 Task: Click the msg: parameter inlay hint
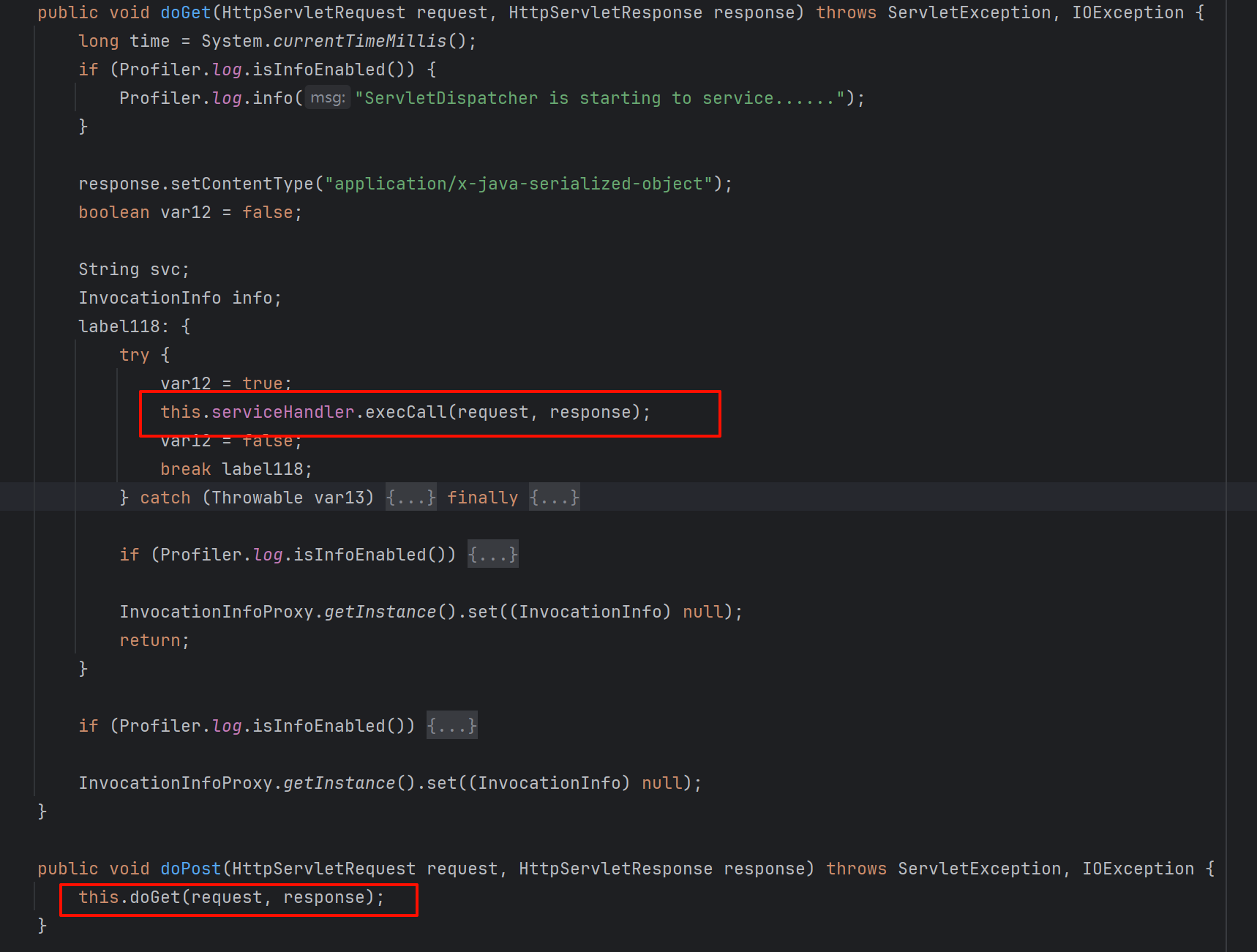[x=327, y=98]
